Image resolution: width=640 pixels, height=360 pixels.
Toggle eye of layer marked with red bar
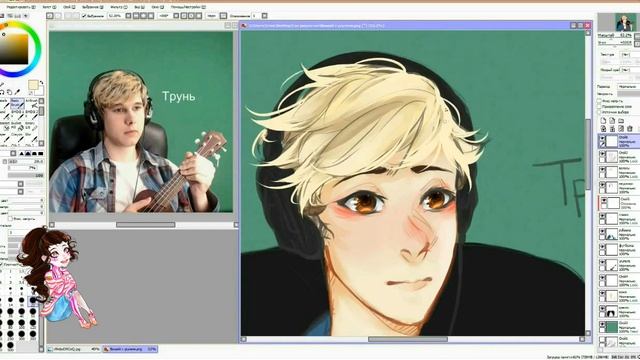point(604,201)
